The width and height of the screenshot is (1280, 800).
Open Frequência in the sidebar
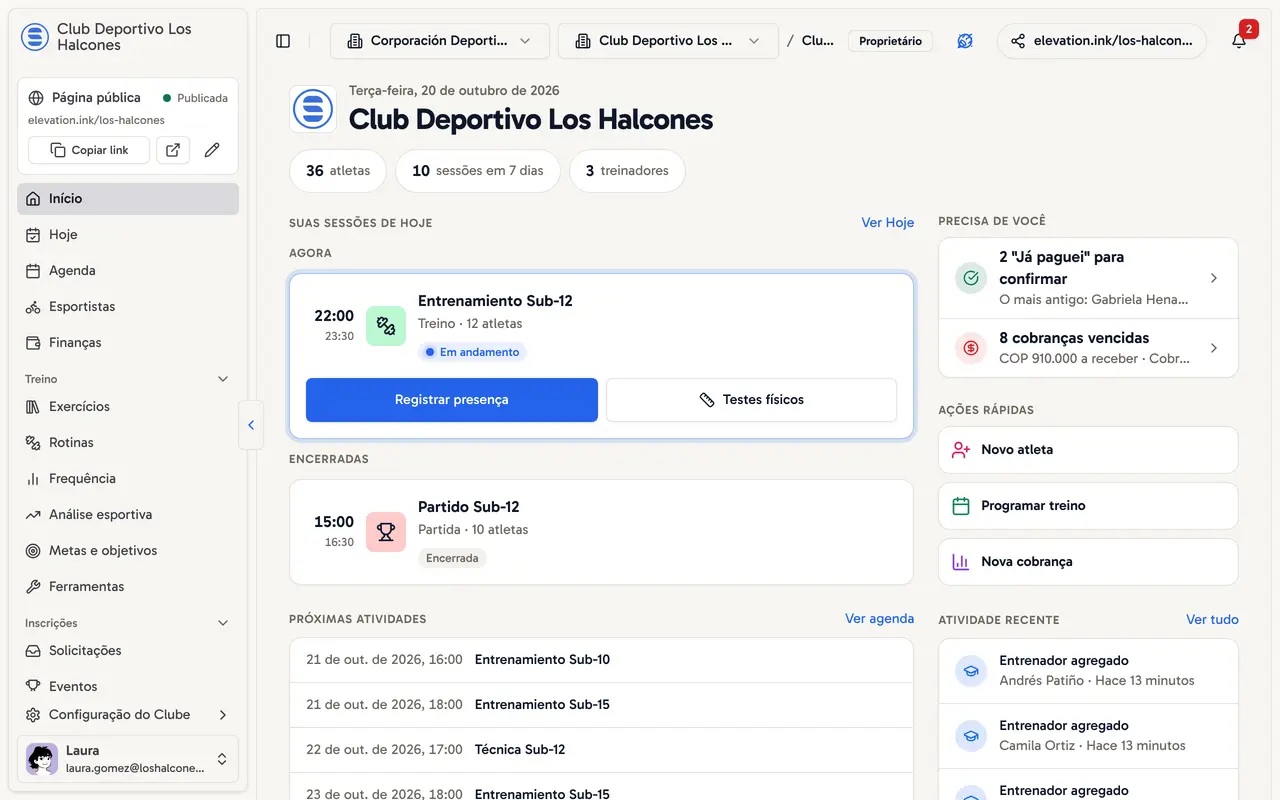coord(128,479)
